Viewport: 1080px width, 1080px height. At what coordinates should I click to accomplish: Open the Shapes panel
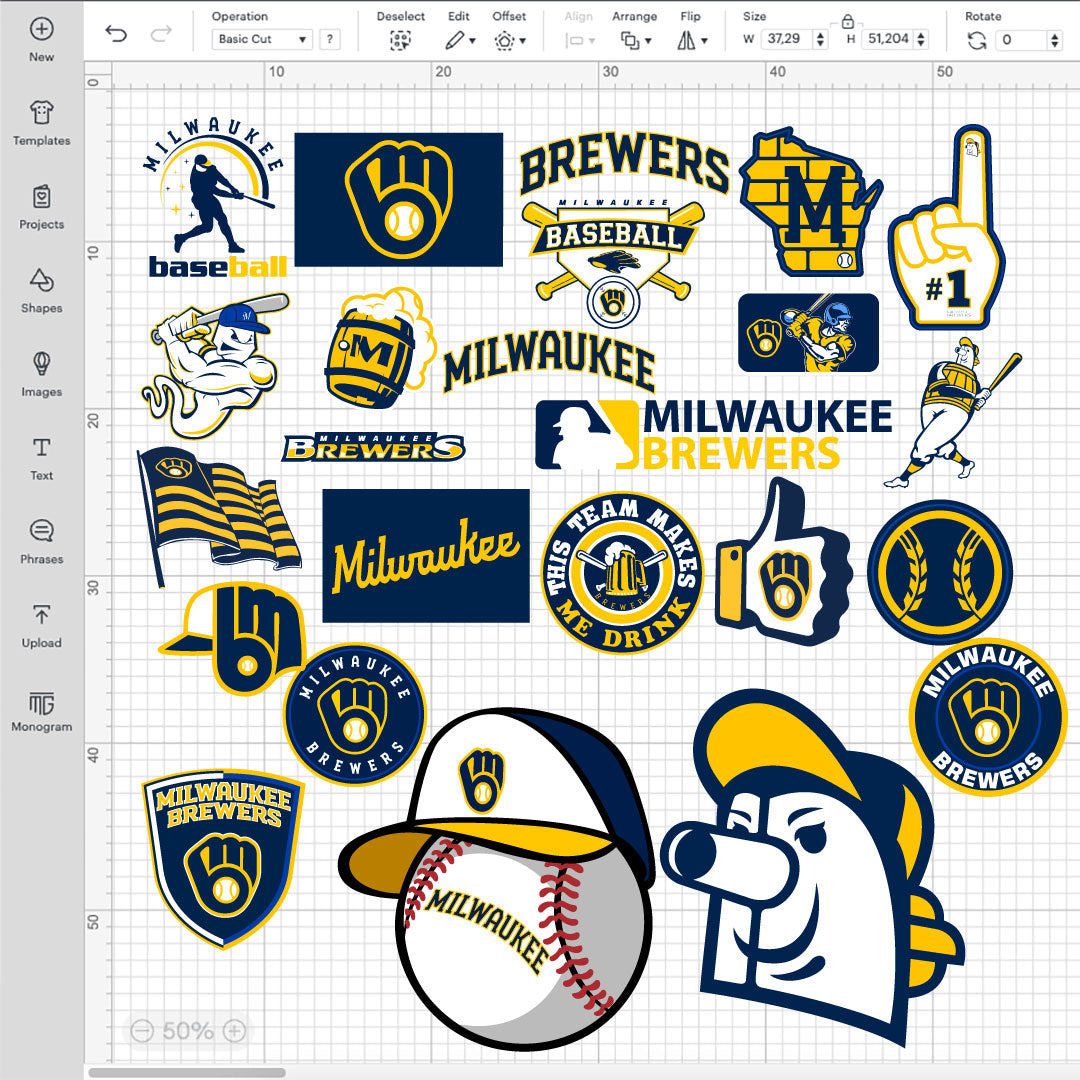[41, 291]
